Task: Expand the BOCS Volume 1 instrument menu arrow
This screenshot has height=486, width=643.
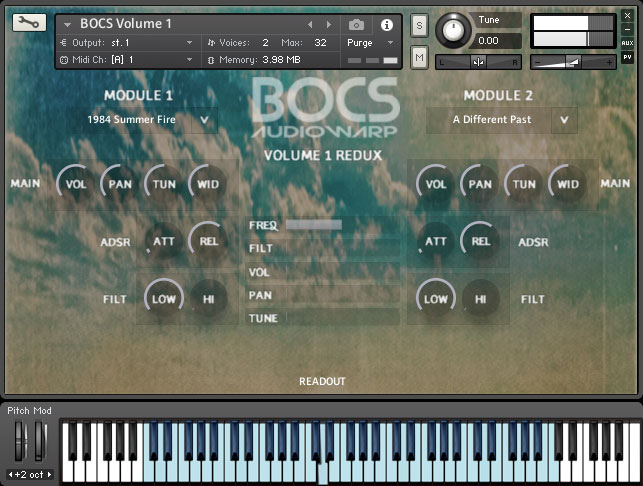Action: pos(67,25)
